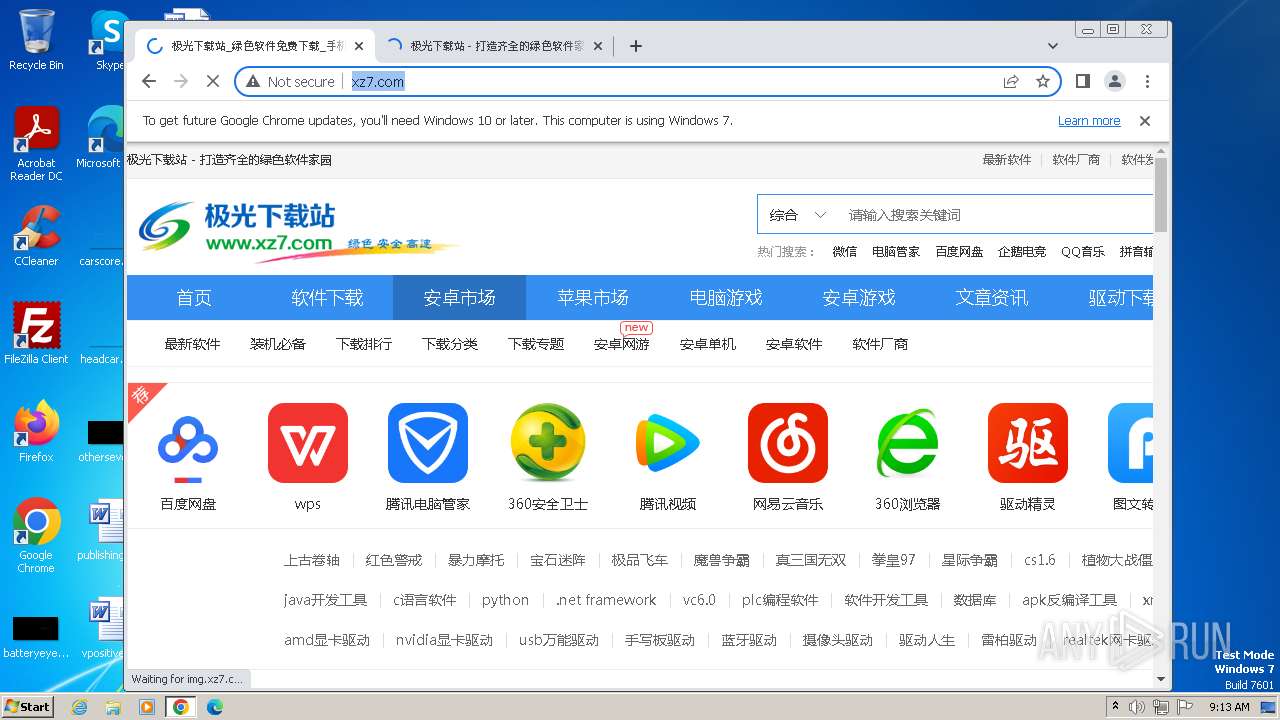Open Recycle Bin on desktop
The width and height of the screenshot is (1280, 720).
36,40
